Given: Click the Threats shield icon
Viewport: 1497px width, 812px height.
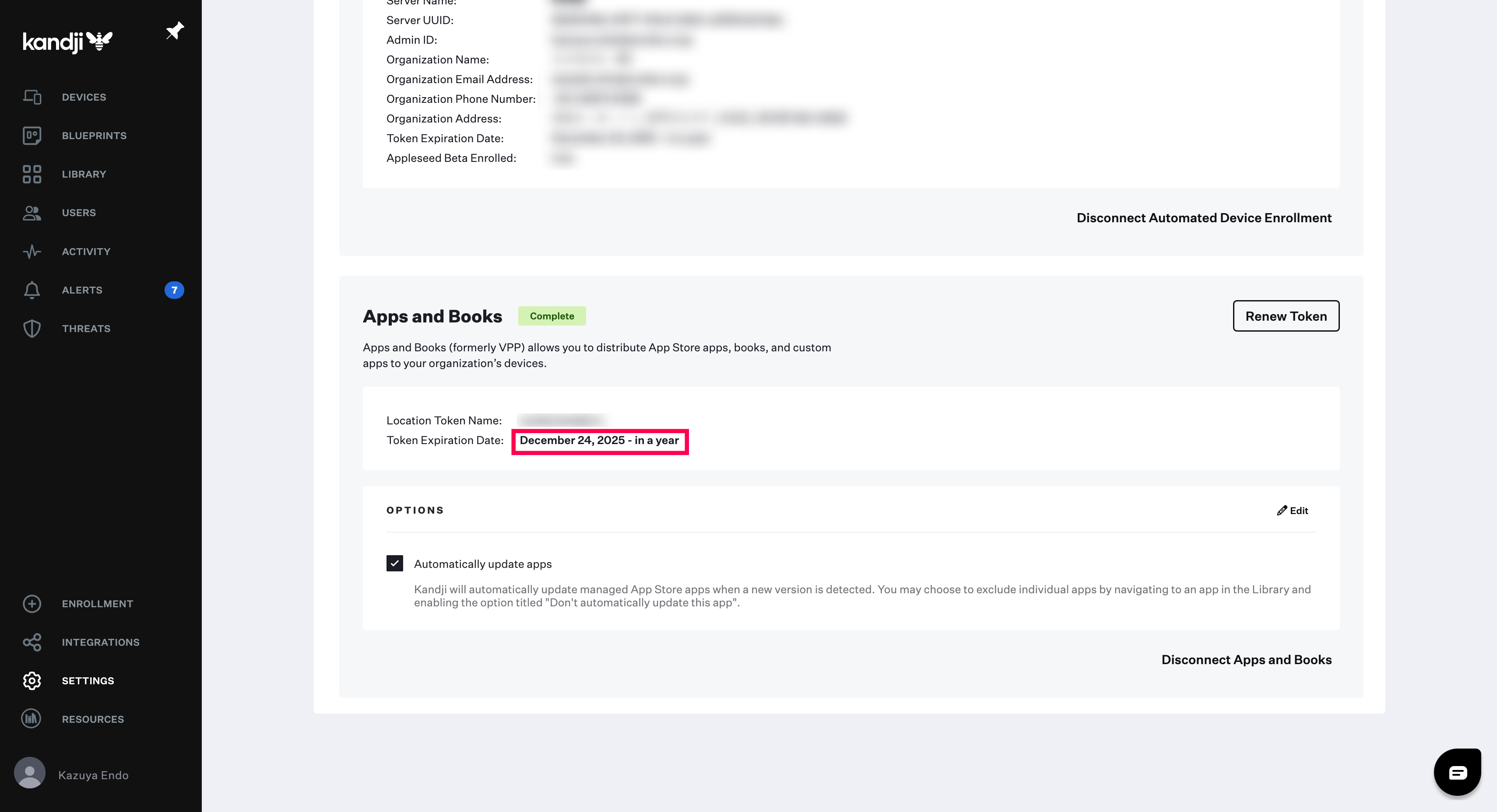Looking at the screenshot, I should click(32, 329).
